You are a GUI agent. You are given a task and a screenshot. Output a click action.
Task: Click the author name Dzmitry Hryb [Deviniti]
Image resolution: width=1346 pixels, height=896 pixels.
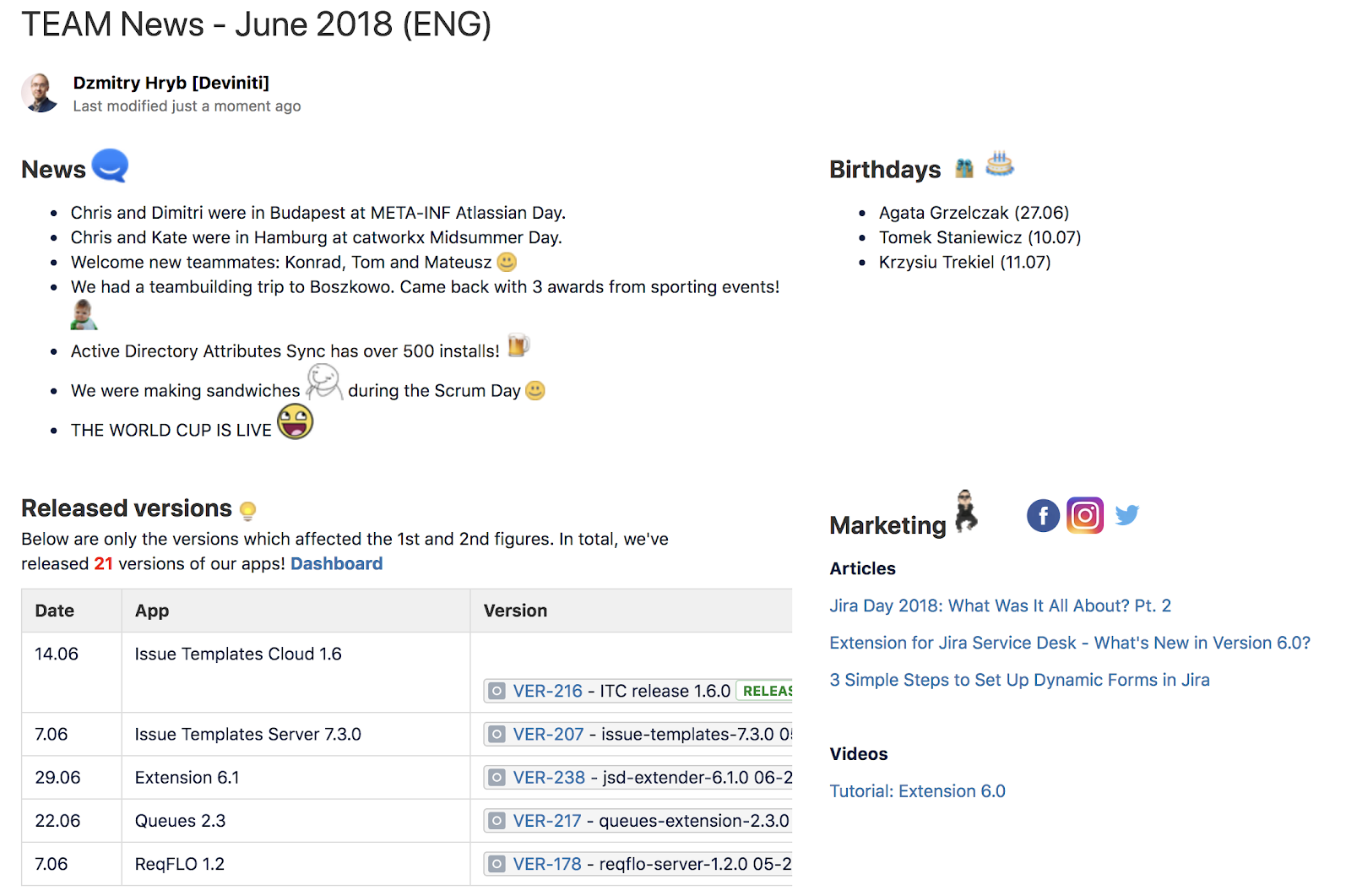(x=171, y=83)
